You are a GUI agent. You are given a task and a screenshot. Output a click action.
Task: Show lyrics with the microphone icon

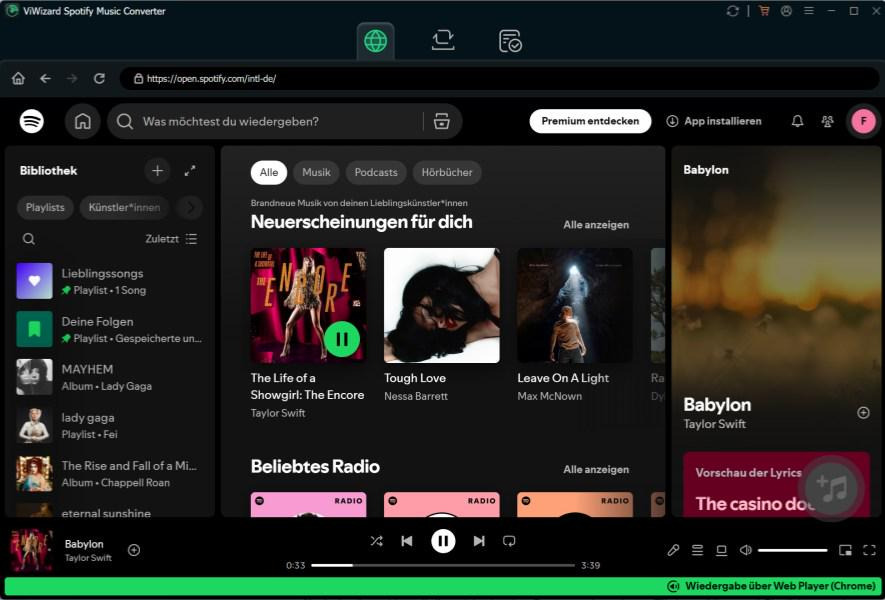(673, 550)
